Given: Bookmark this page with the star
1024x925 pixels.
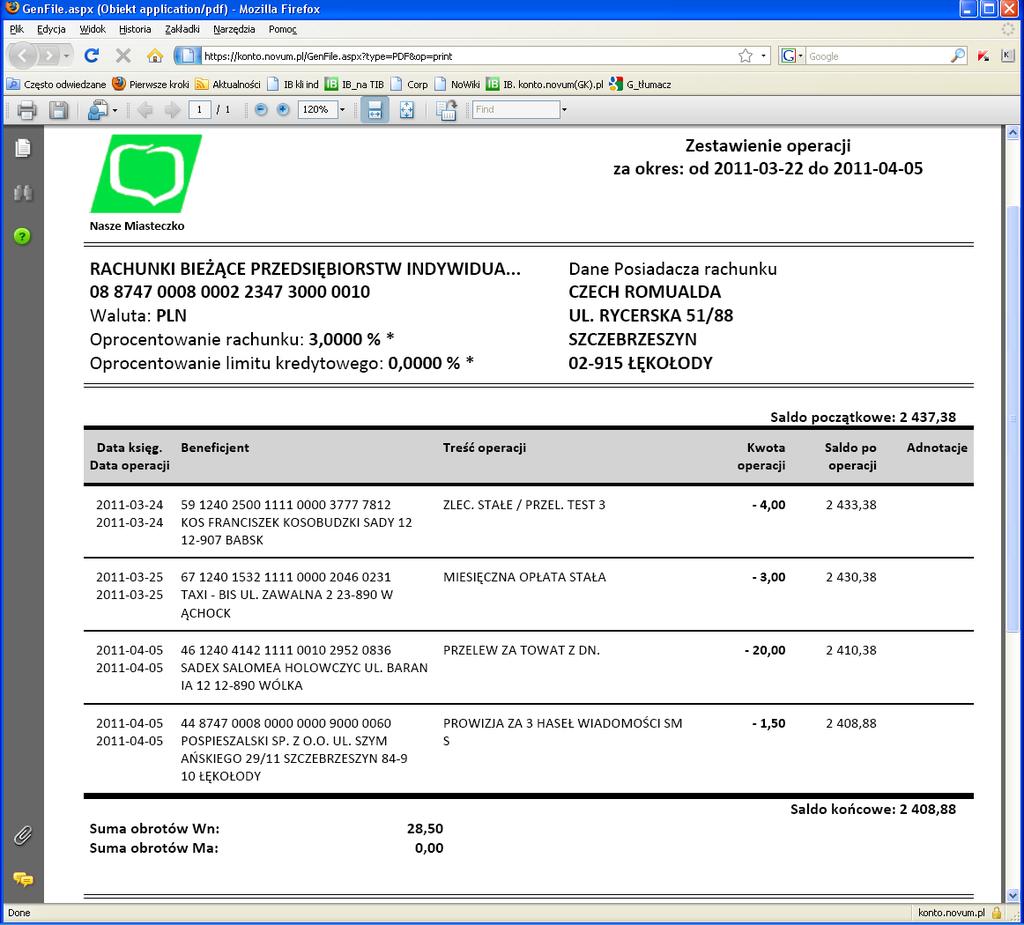Looking at the screenshot, I should [745, 56].
